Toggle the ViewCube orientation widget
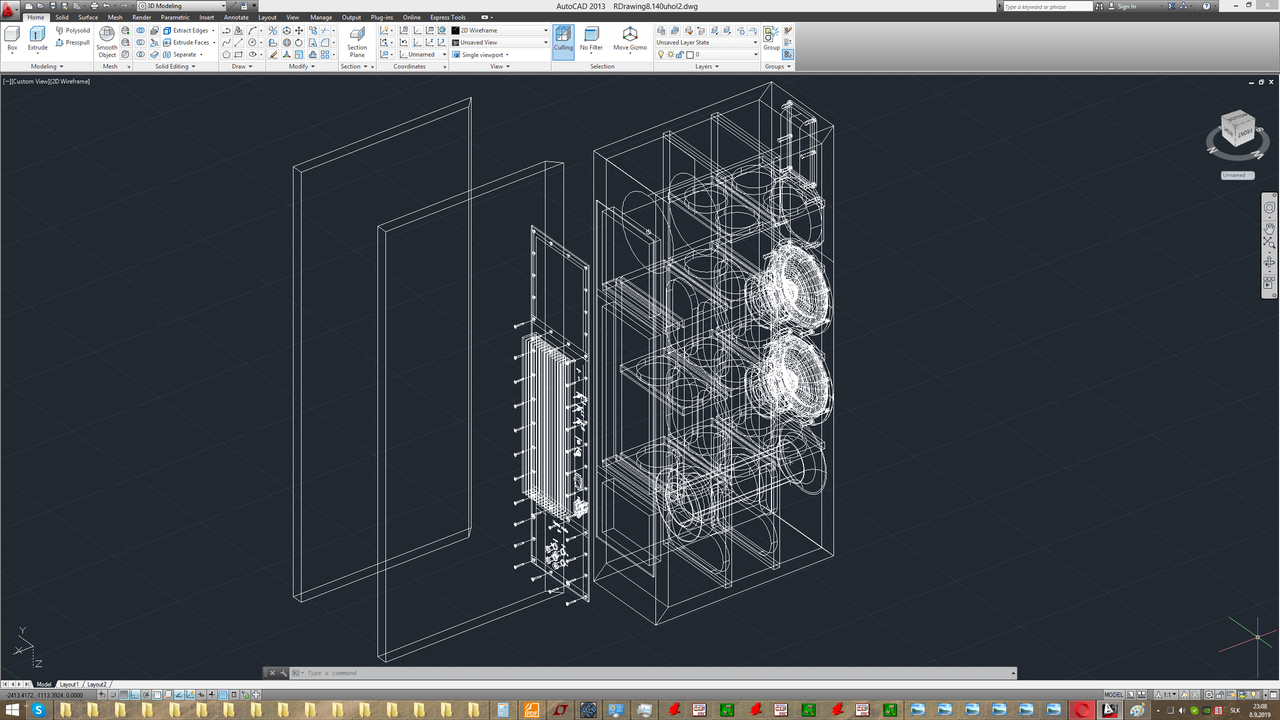 pyautogui.click(x=1238, y=130)
